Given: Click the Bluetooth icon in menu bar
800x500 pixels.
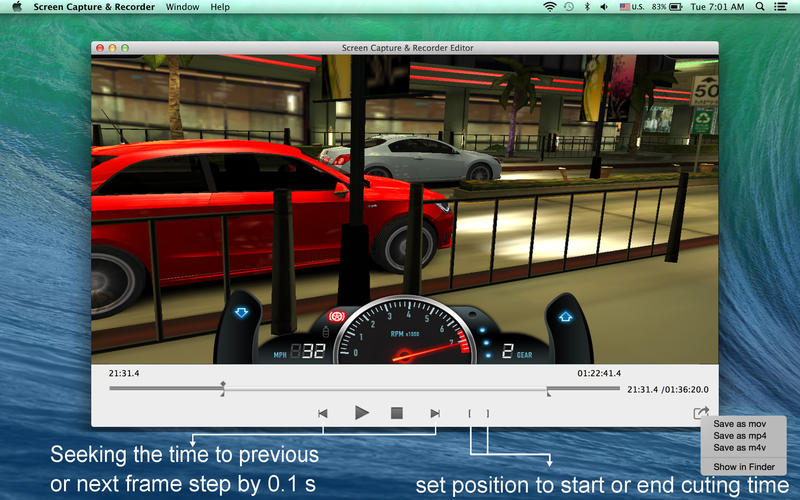Looking at the screenshot, I should click(x=587, y=7).
